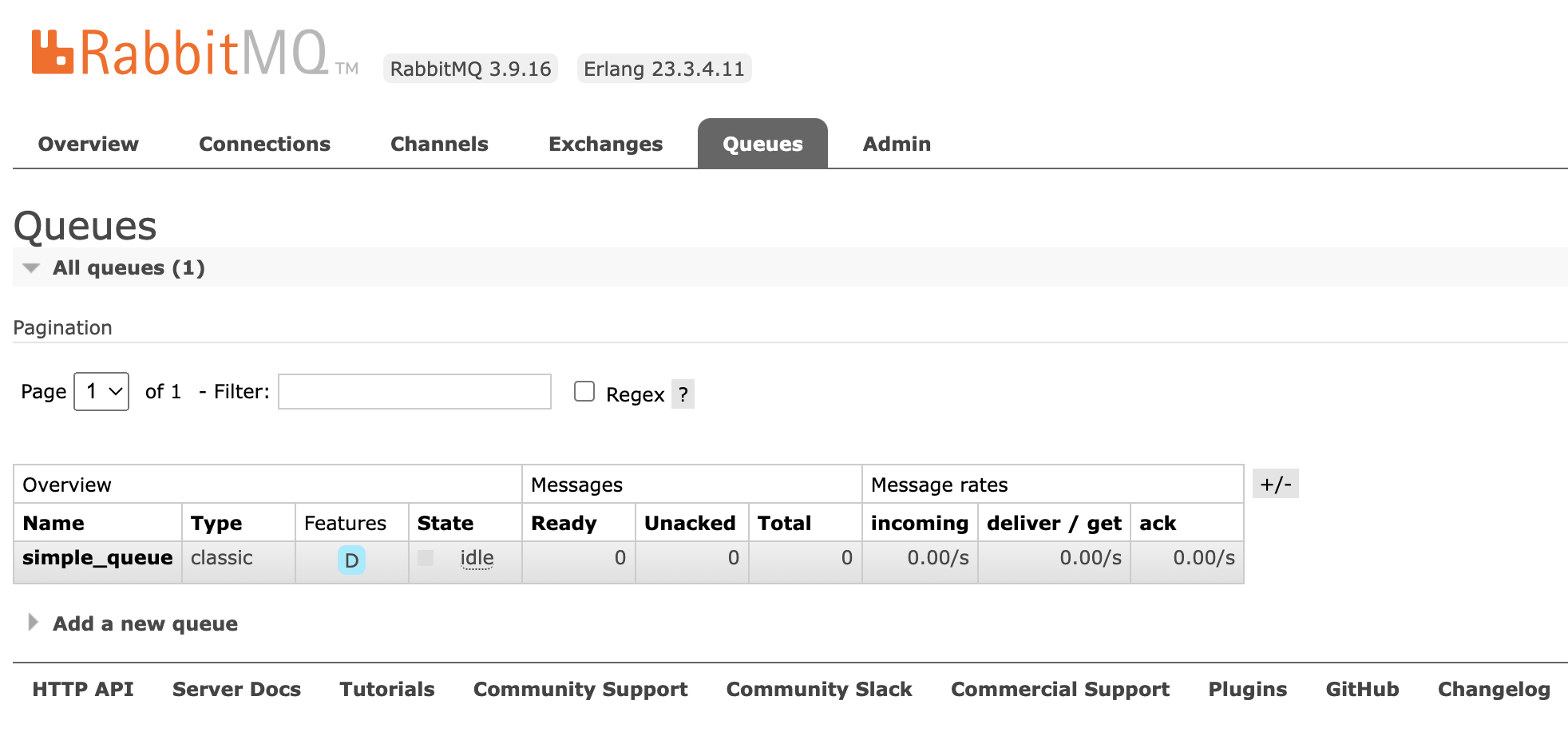Open the simple_queue queue details
The height and width of the screenshot is (744, 1568).
97,558
